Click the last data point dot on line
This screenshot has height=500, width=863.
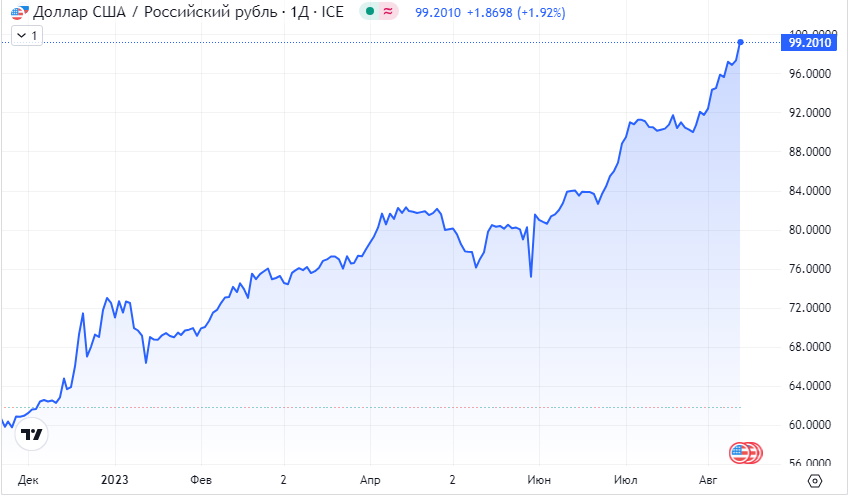pos(740,42)
